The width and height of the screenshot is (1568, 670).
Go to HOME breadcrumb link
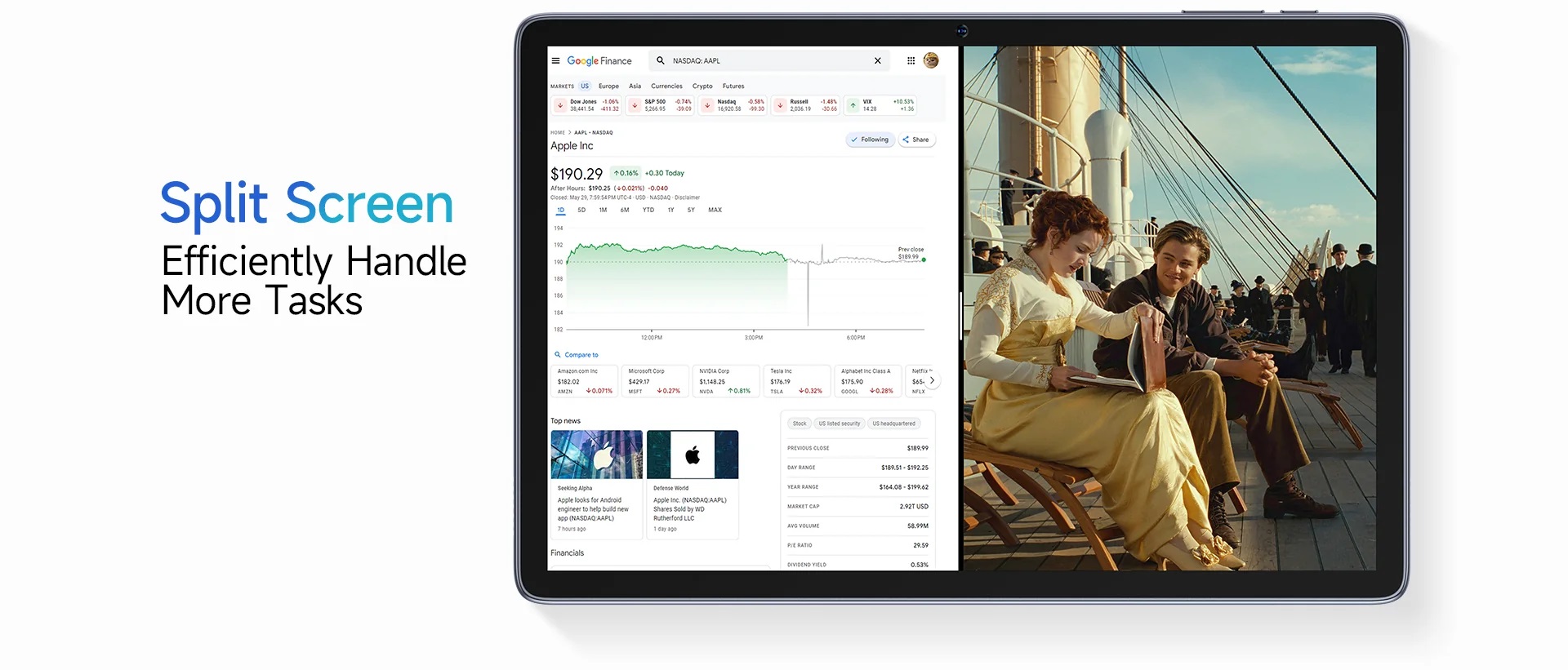558,132
